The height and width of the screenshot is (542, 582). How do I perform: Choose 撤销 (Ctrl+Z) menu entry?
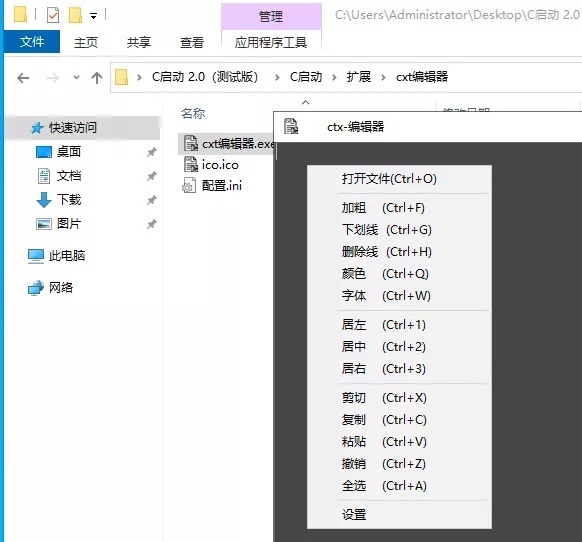click(399, 464)
